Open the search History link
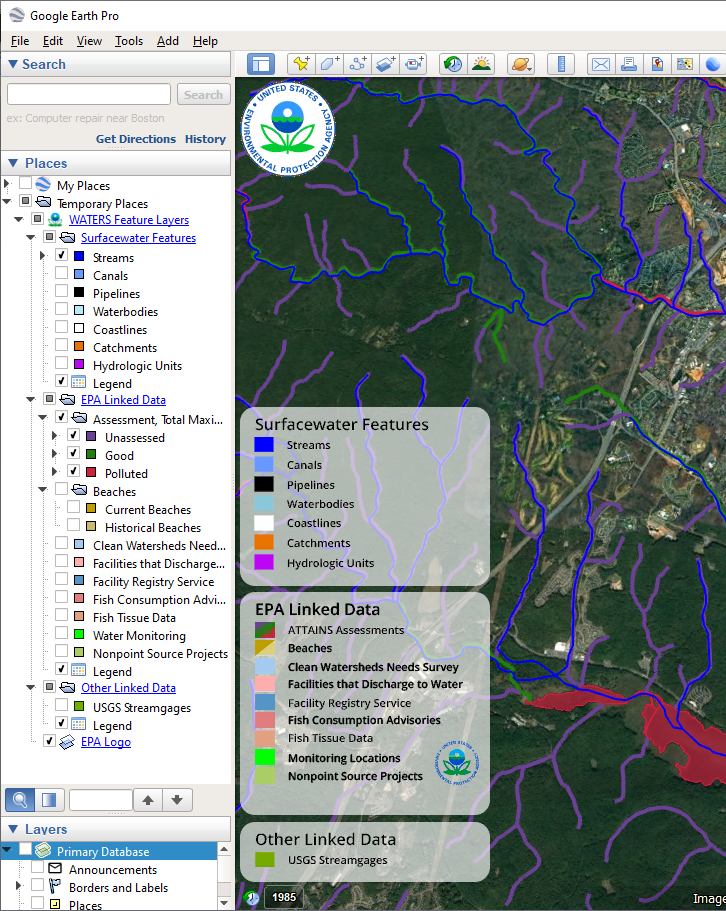Screen dimensions: 726x911 click(206, 139)
